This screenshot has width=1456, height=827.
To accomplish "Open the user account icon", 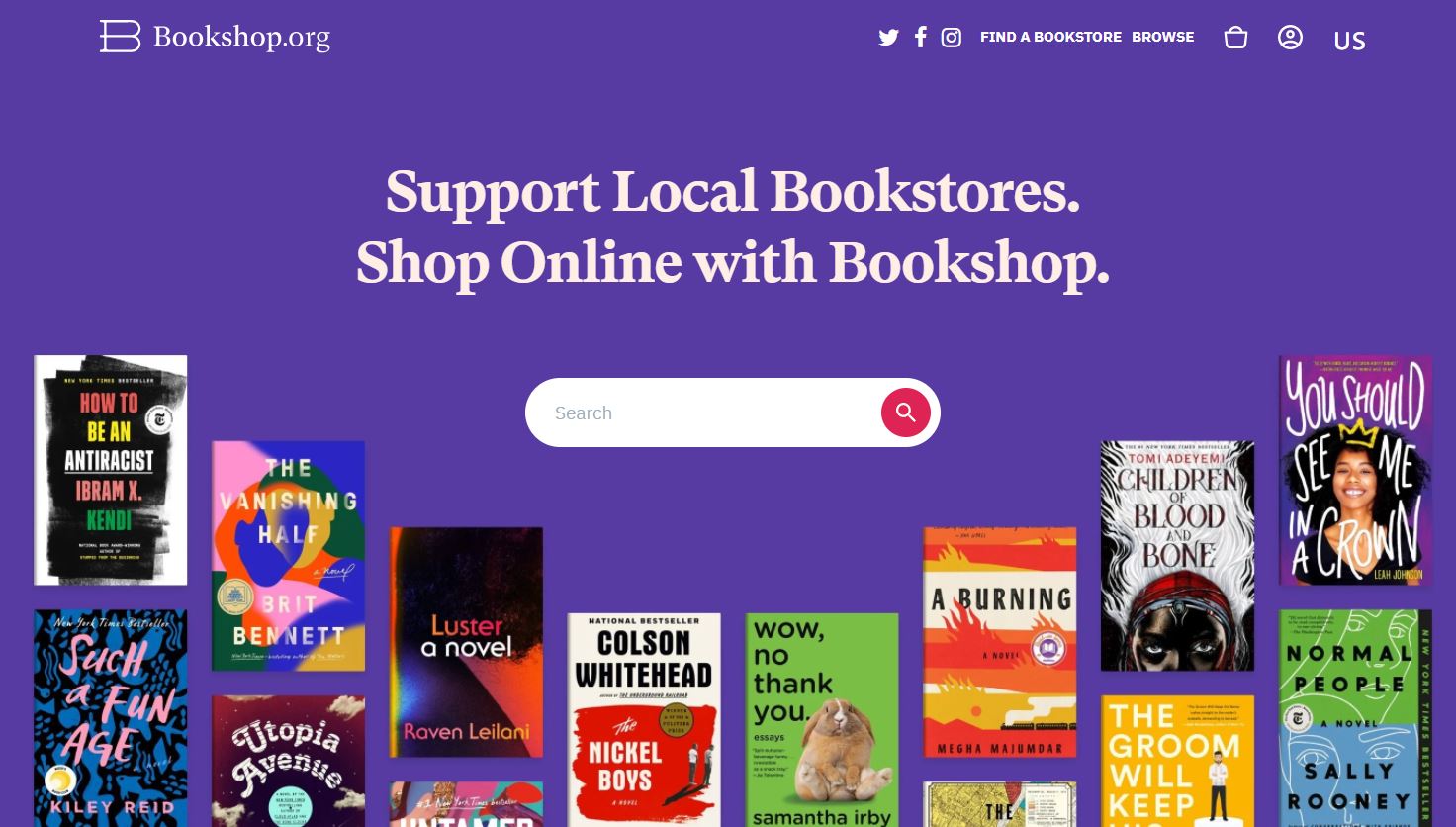I will (x=1290, y=38).
